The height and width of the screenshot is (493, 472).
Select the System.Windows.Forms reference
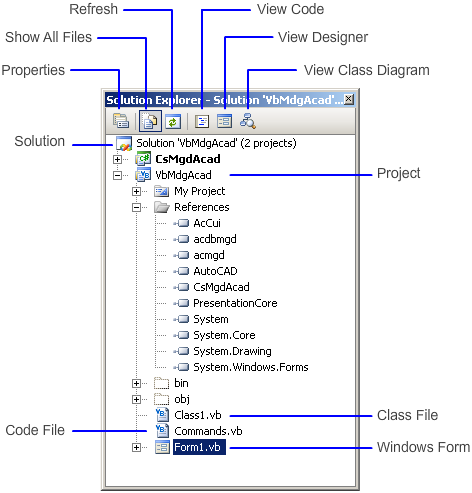click(x=251, y=367)
